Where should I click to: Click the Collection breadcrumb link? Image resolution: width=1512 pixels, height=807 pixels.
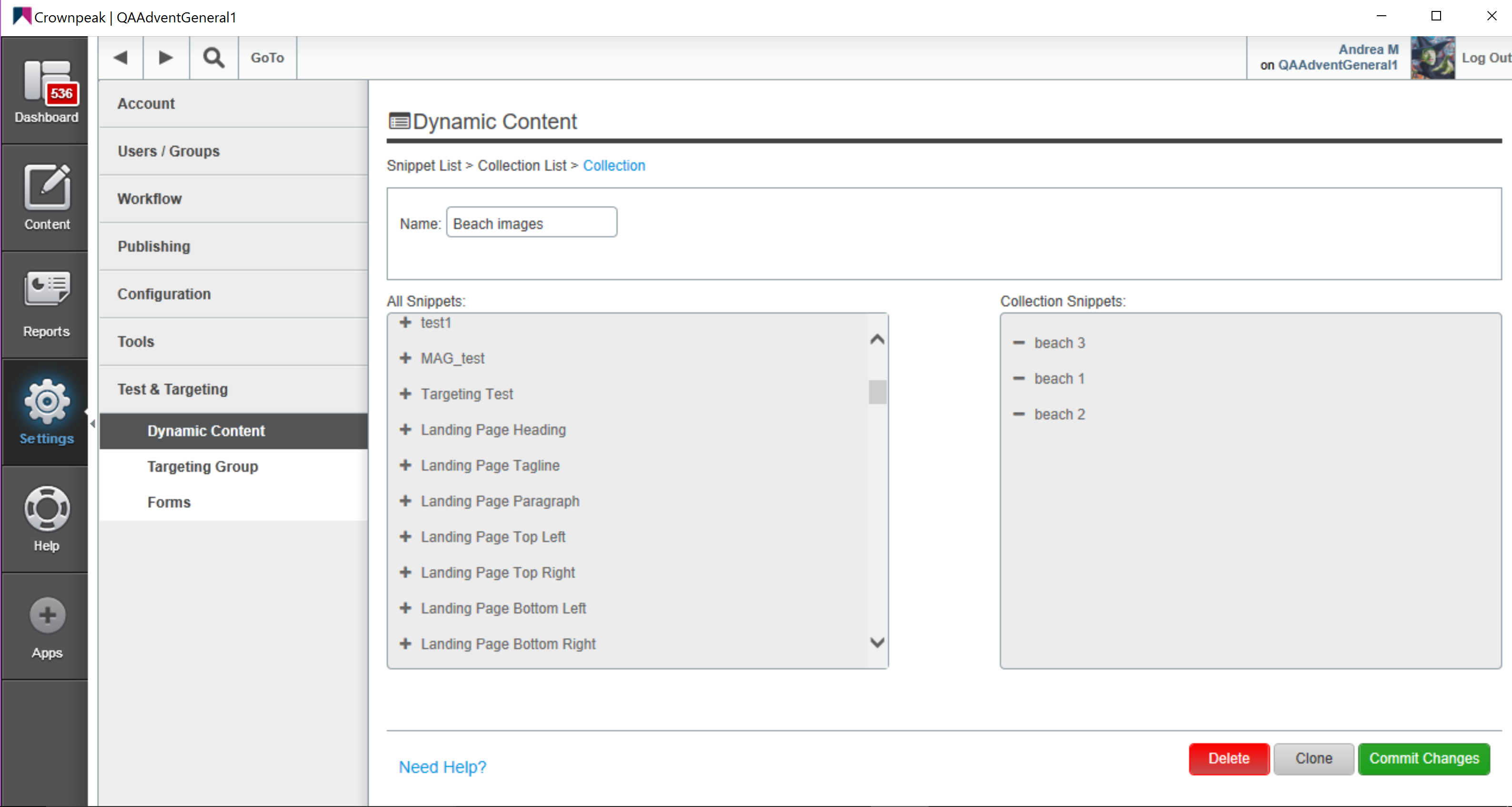coord(614,166)
